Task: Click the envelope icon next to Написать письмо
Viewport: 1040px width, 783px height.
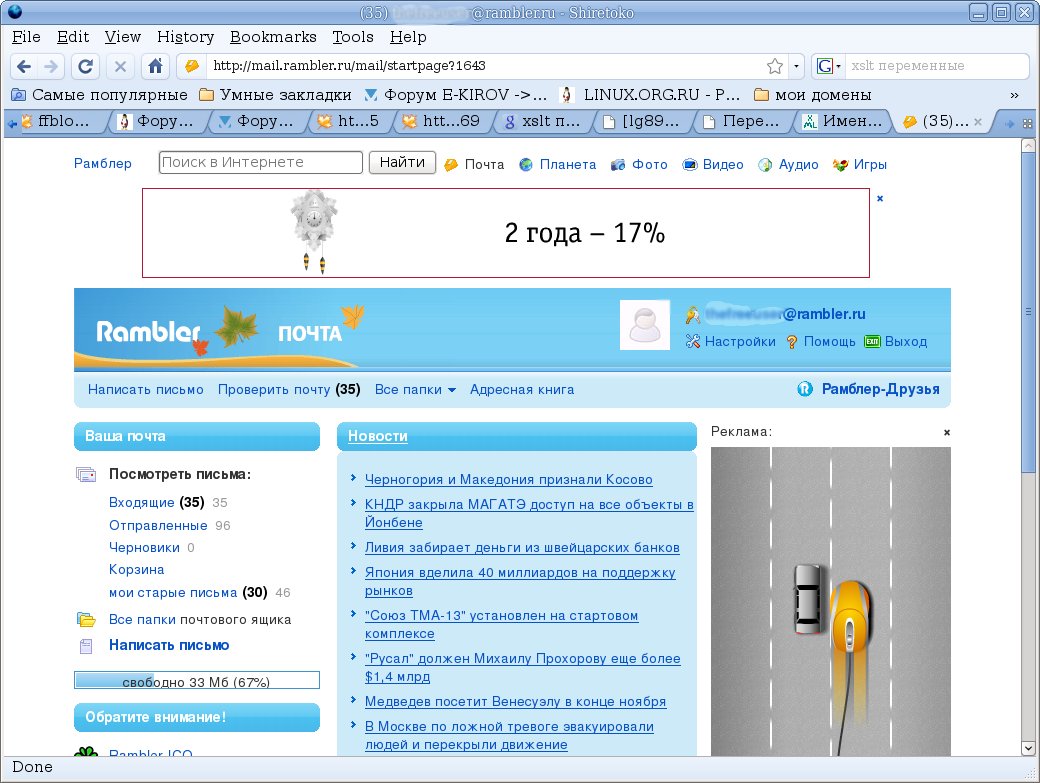Action: click(86, 646)
